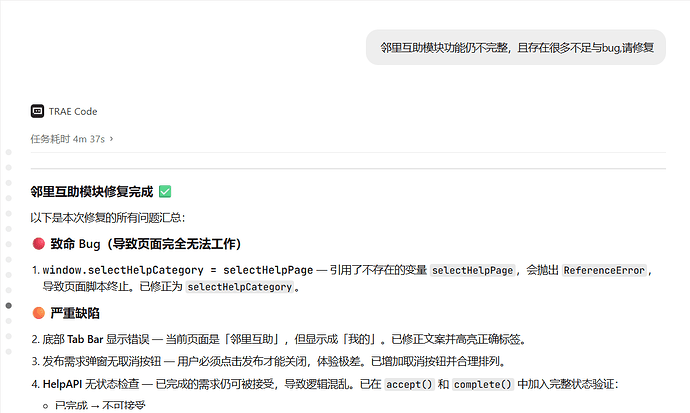The height and width of the screenshot is (413, 690).
Task: Click the 致命 Bug section heading
Action: [x=145, y=244]
